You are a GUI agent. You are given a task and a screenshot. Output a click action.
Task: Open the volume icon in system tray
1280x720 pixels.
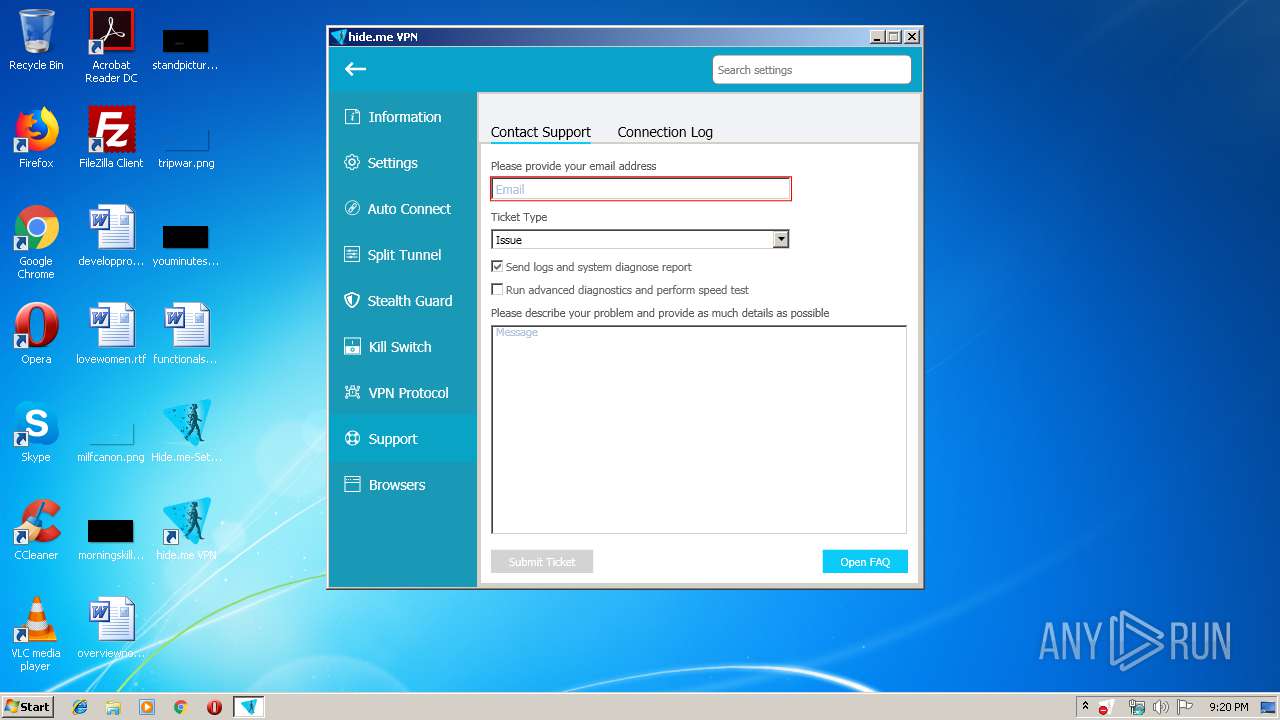(1160, 707)
